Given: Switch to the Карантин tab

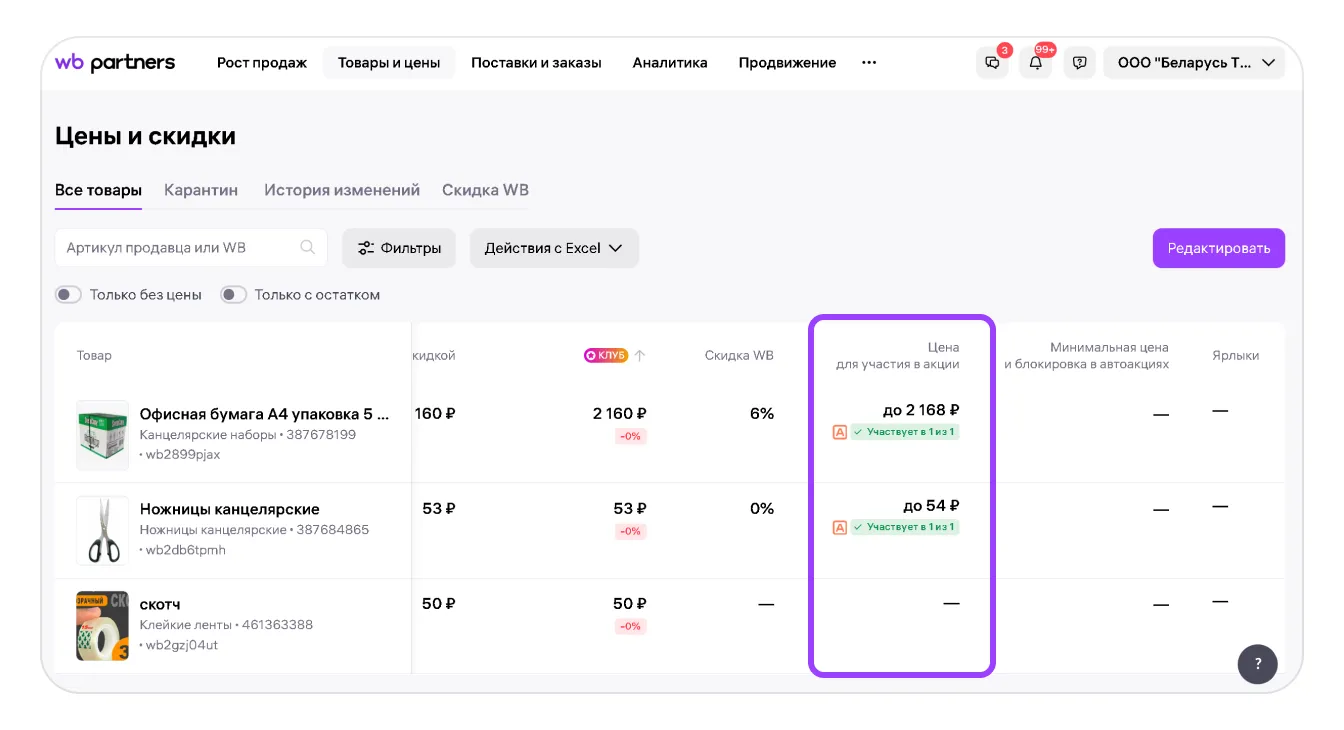Looking at the screenshot, I should click(x=201, y=190).
